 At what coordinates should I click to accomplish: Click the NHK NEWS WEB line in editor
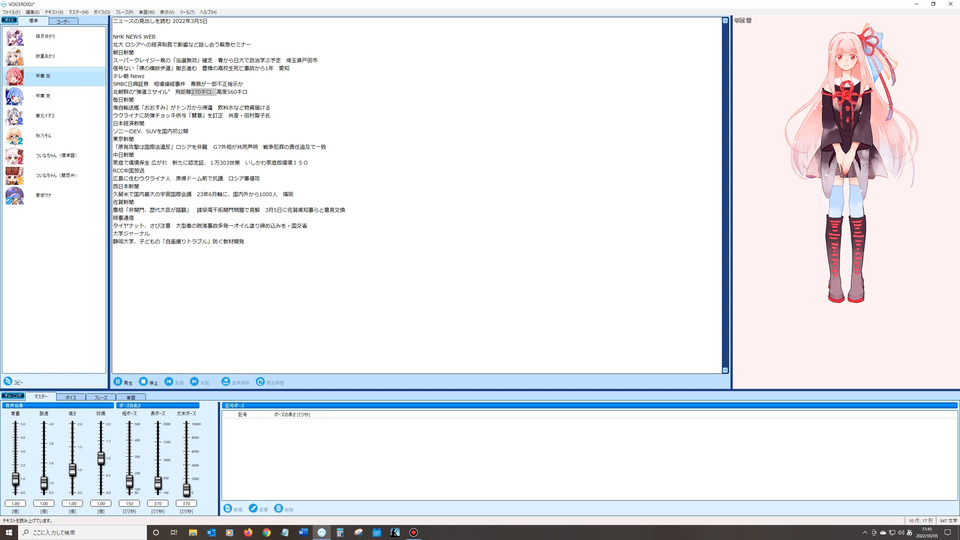134,37
